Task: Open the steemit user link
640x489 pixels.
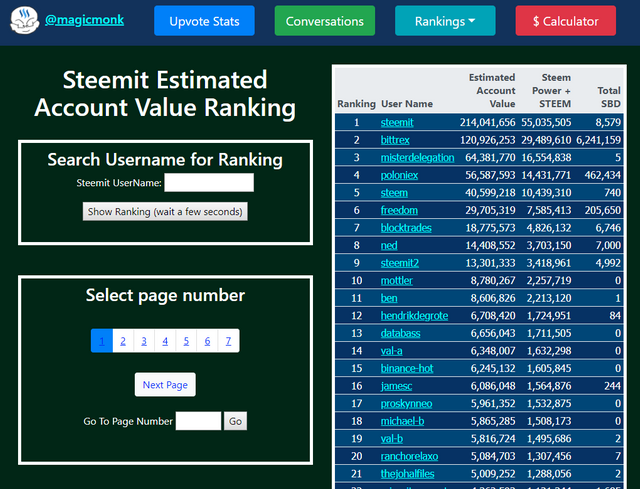Action: tap(397, 122)
